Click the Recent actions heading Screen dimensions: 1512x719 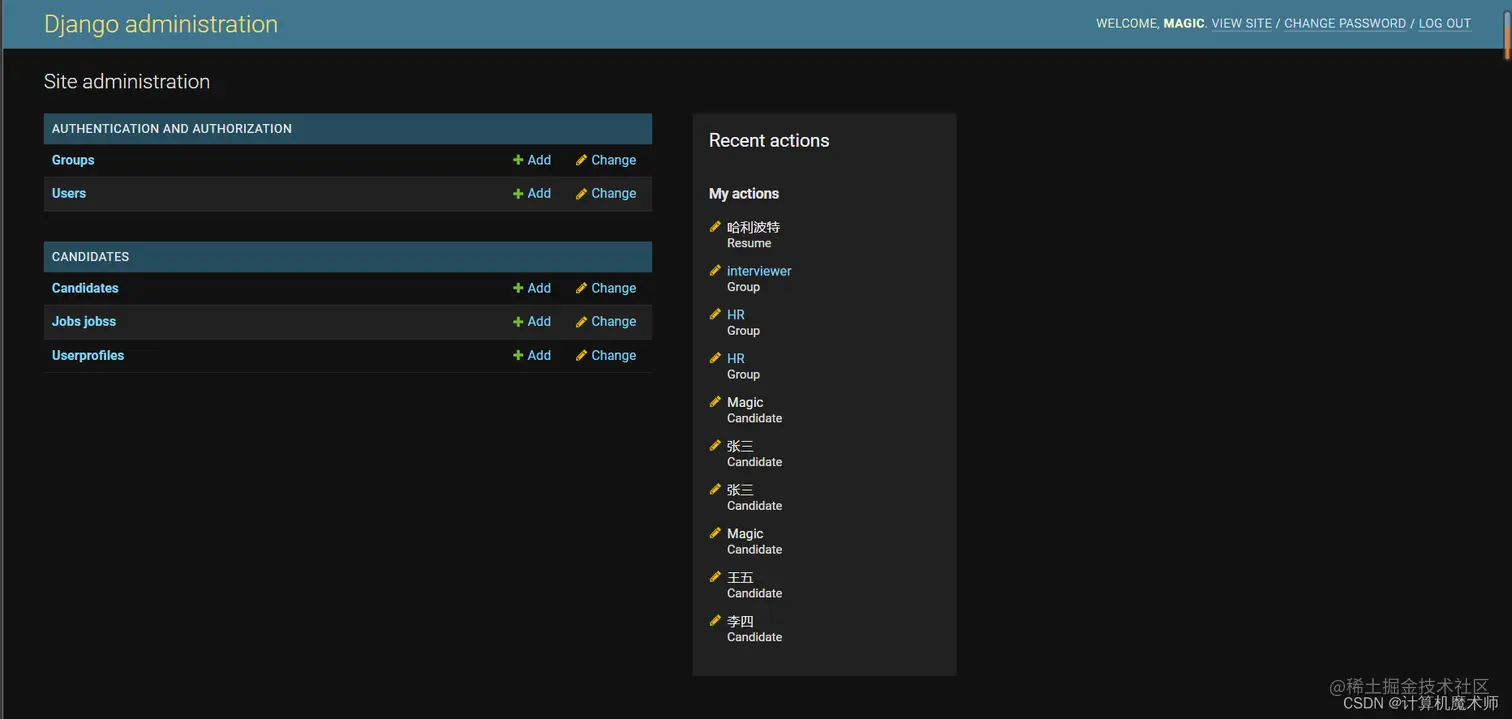769,141
